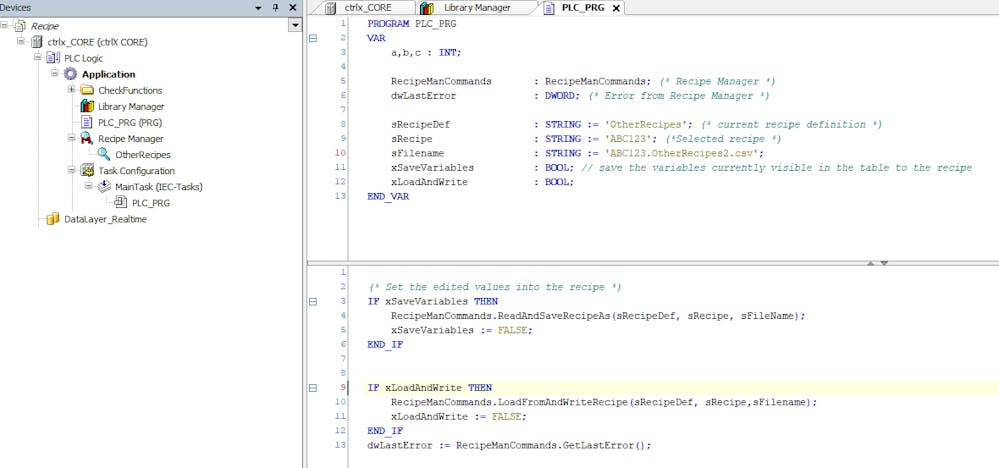999x468 pixels.
Task: Select the Recipe Manager icon in tree
Action: click(x=87, y=138)
